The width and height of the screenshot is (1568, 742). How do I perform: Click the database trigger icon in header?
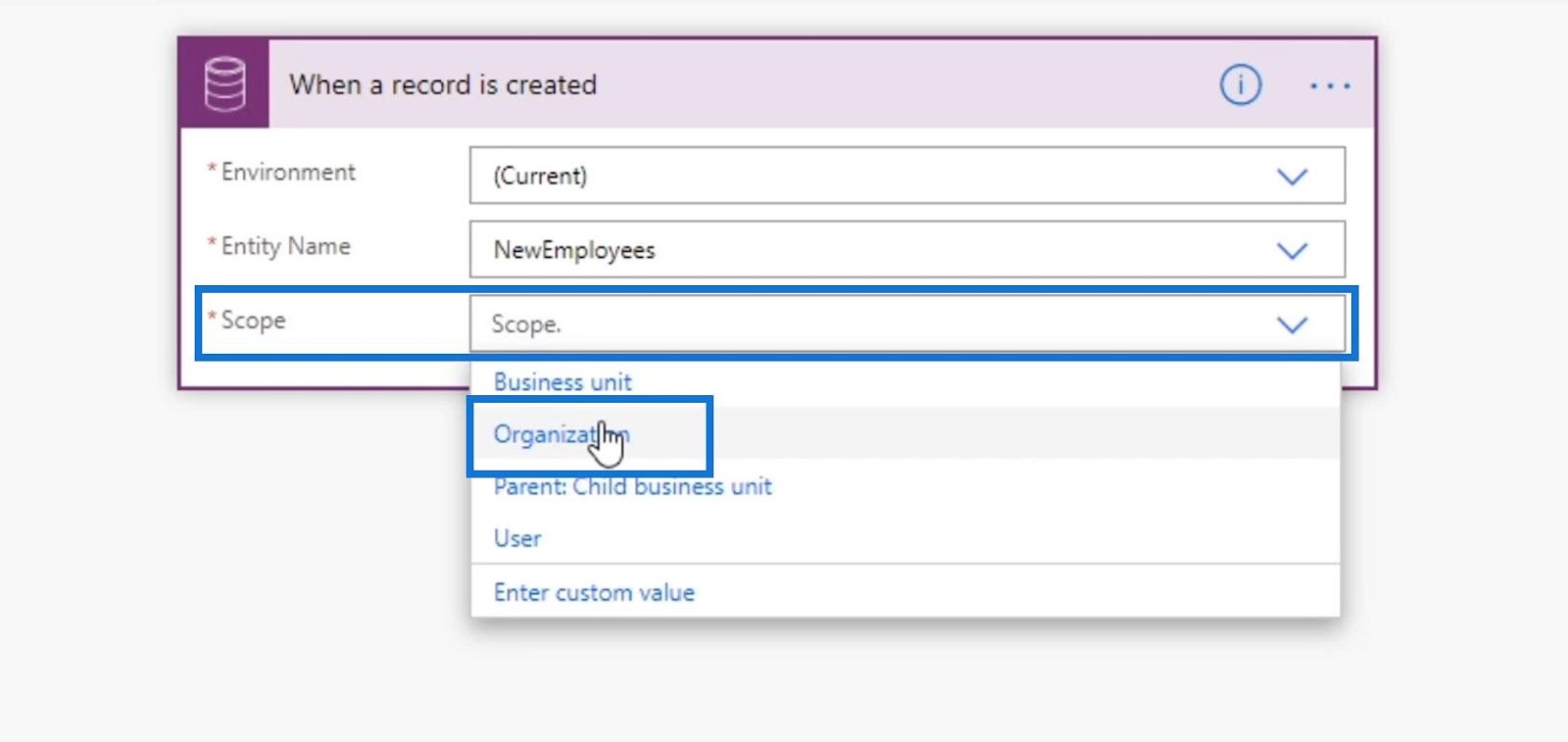pyautogui.click(x=224, y=84)
